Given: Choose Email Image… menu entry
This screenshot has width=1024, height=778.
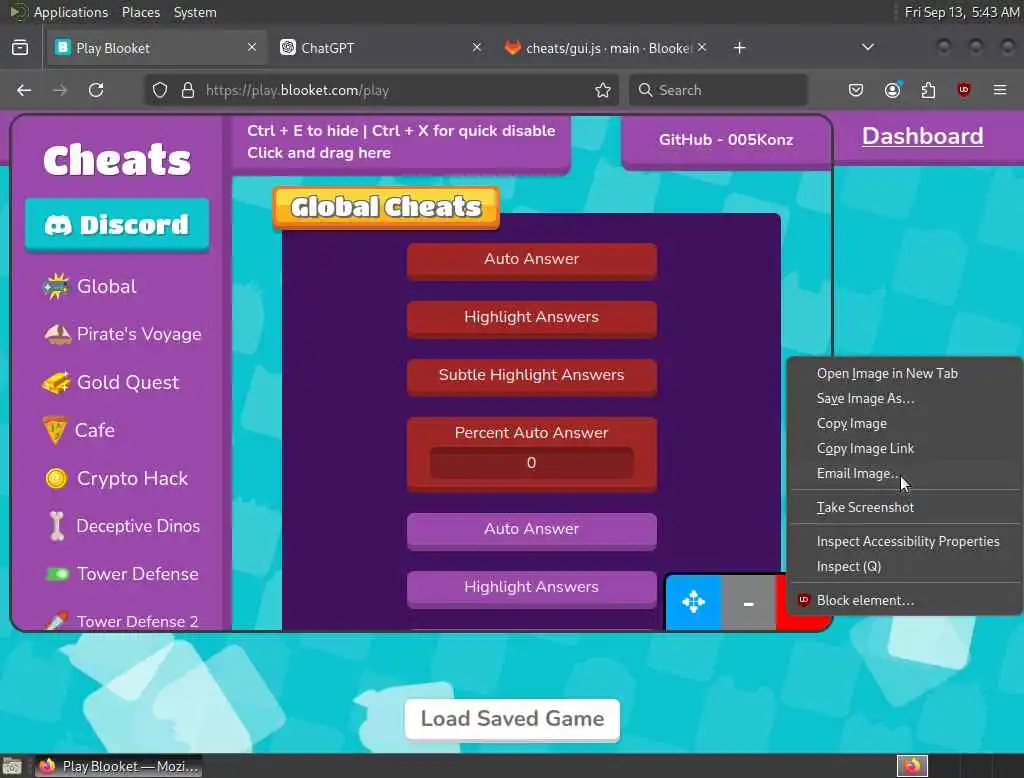Looking at the screenshot, I should [x=904, y=473].
